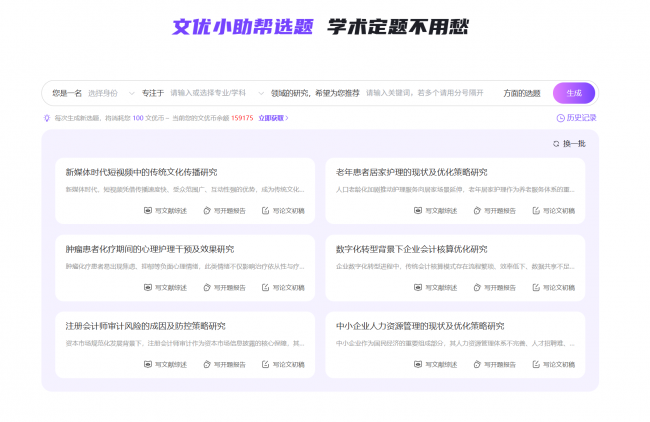The width and height of the screenshot is (650, 422).
Task: Click 写文献综述 icon on 中小企业 card
Action: (x=418, y=364)
